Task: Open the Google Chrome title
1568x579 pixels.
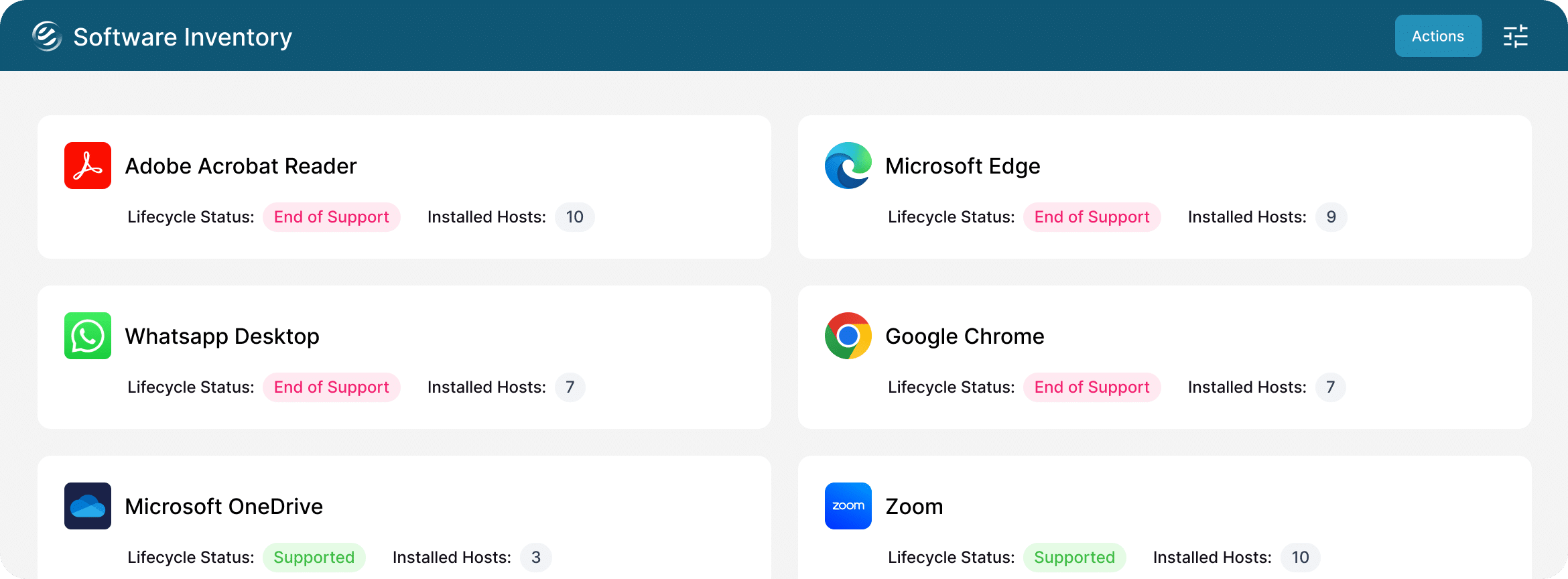Action: click(965, 336)
